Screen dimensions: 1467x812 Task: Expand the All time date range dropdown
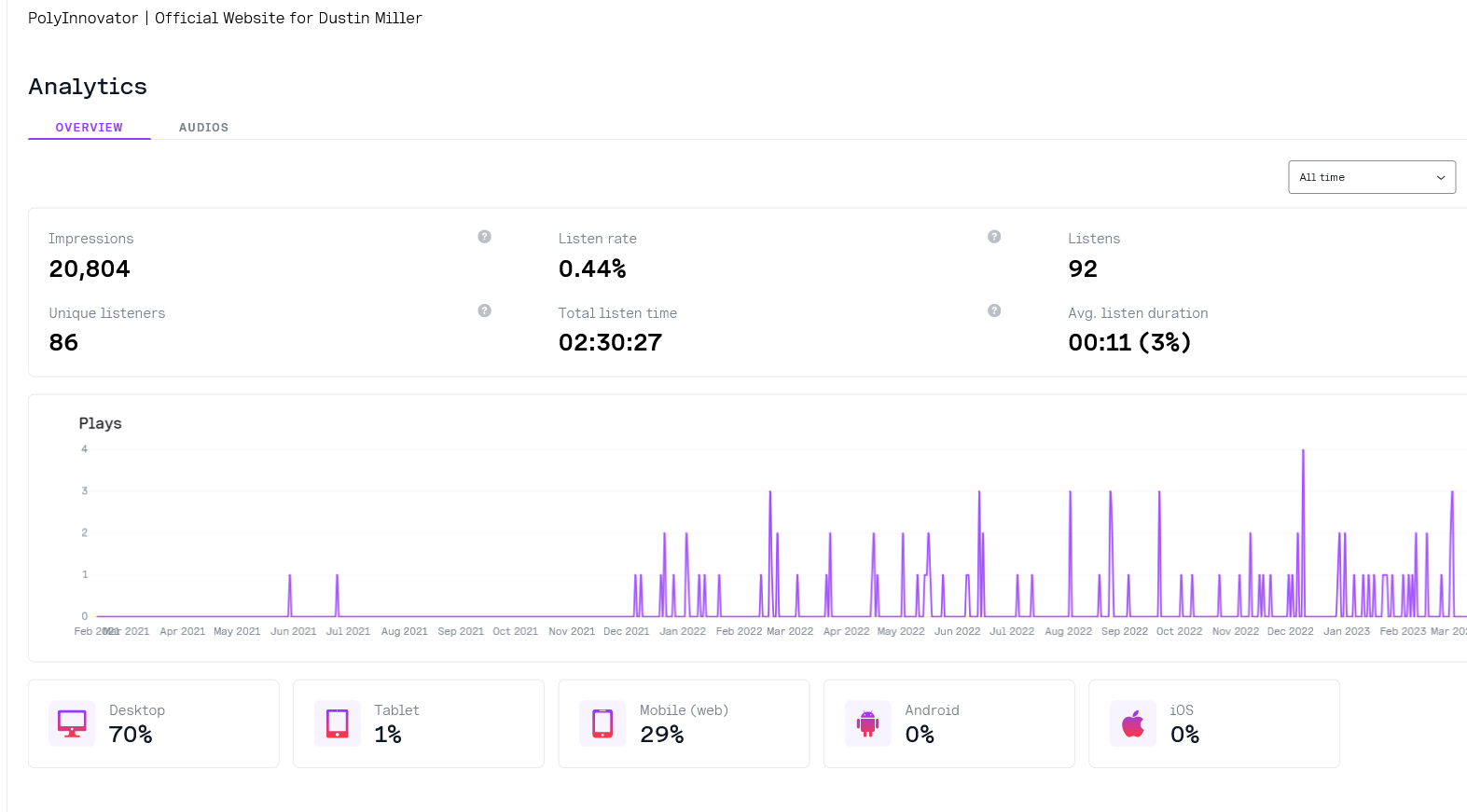click(1371, 177)
